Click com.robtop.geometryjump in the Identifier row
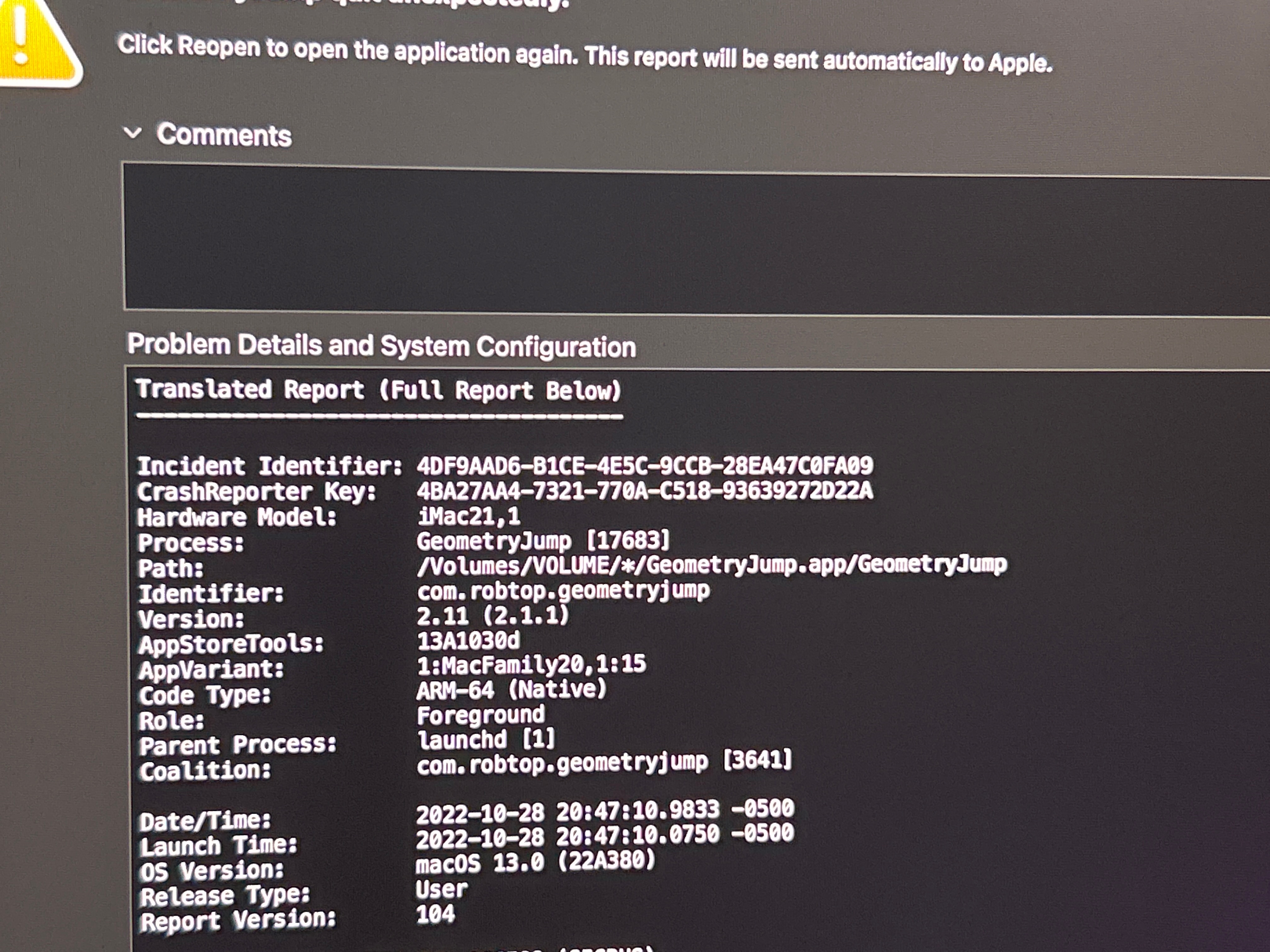 [x=563, y=591]
